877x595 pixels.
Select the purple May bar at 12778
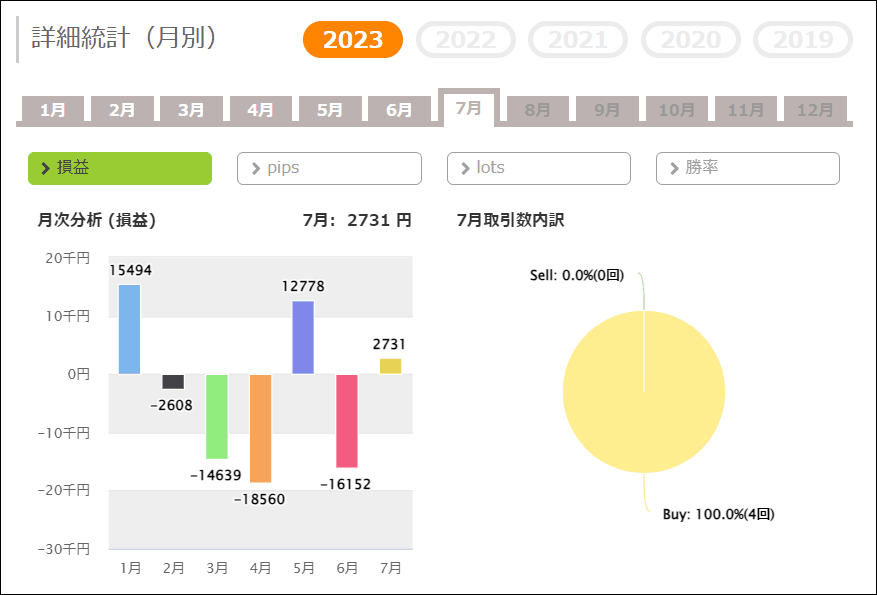pyautogui.click(x=303, y=337)
